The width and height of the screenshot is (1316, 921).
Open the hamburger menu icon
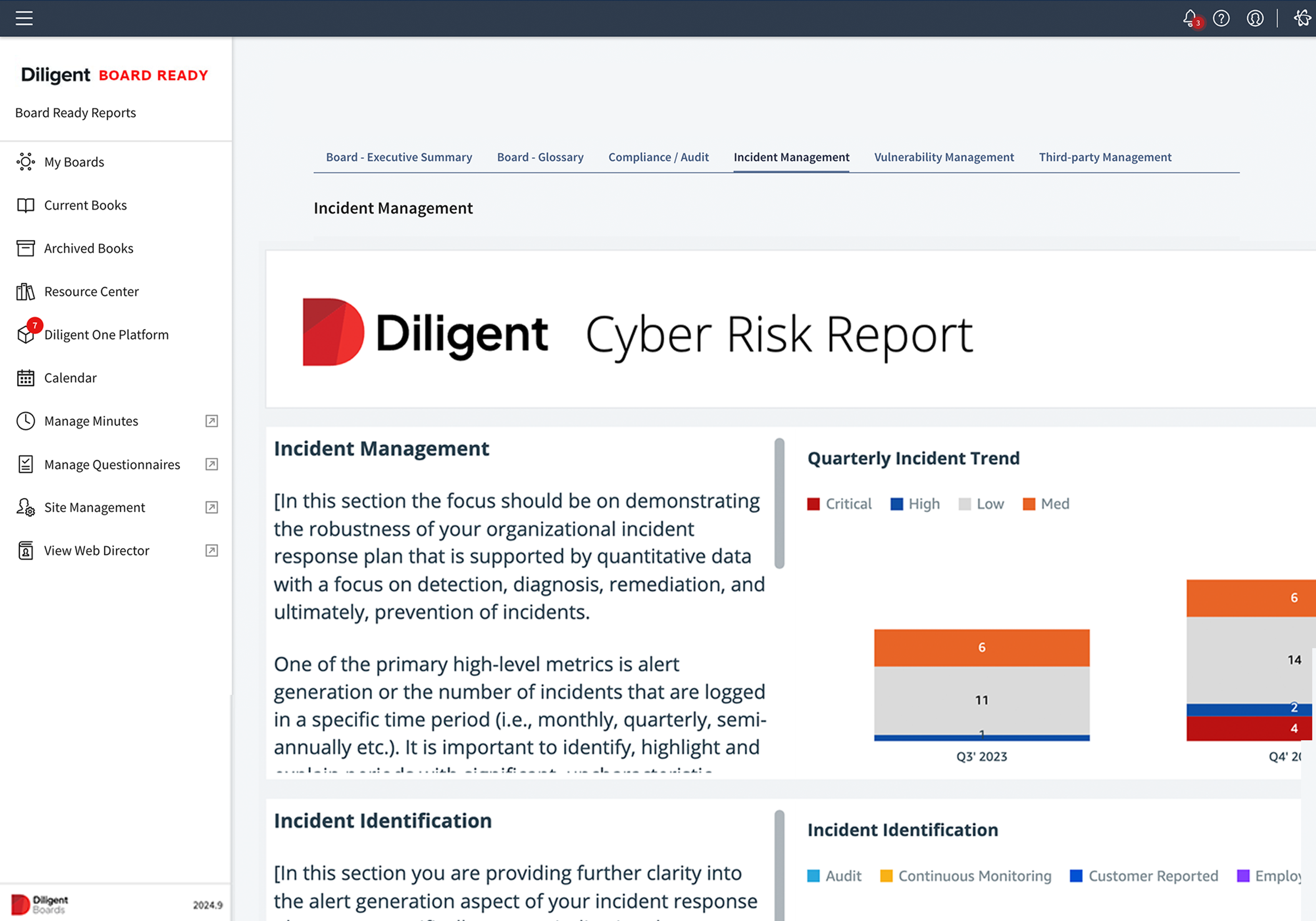point(24,19)
